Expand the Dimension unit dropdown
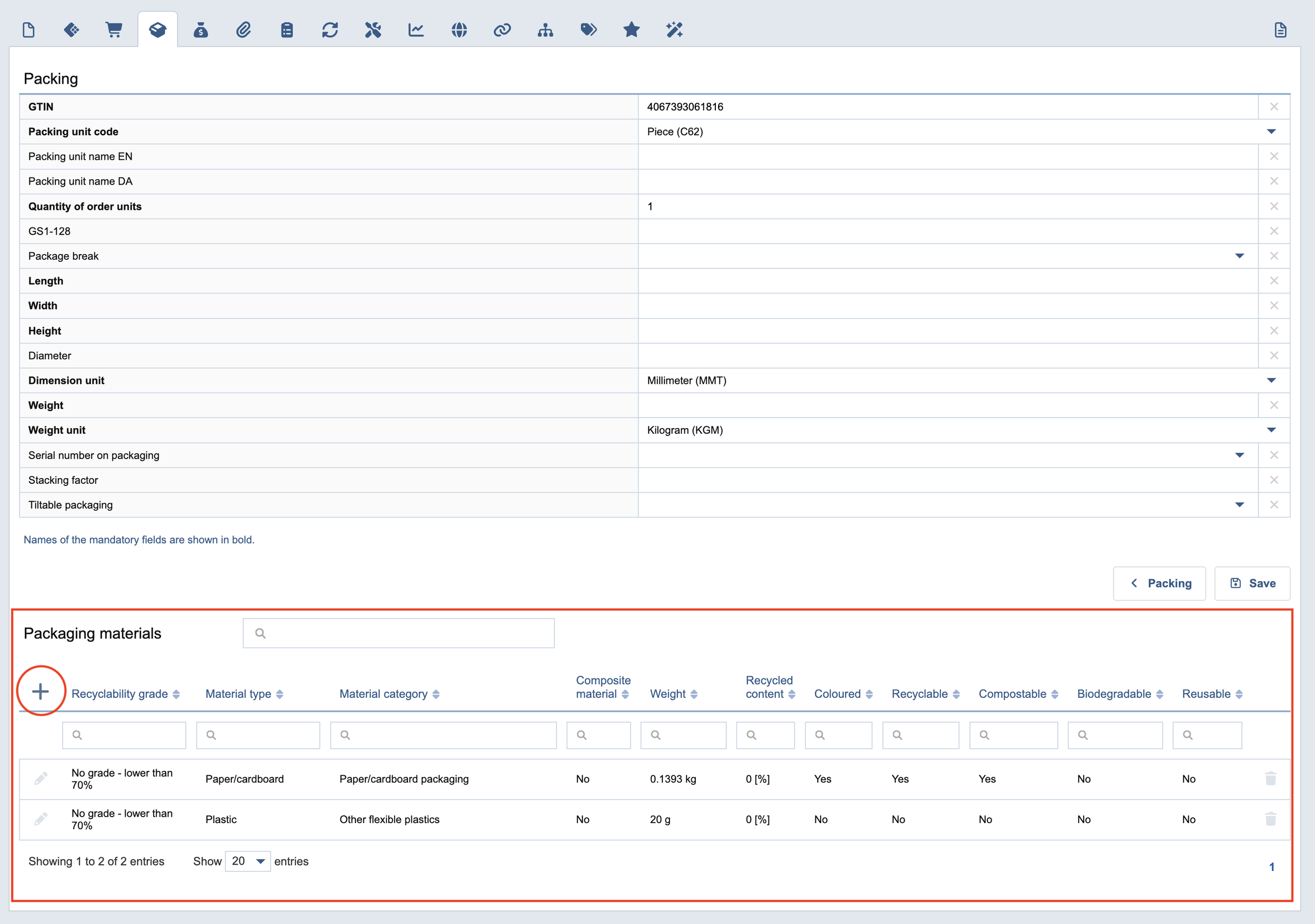The height and width of the screenshot is (924, 1315). pyautogui.click(x=1271, y=380)
